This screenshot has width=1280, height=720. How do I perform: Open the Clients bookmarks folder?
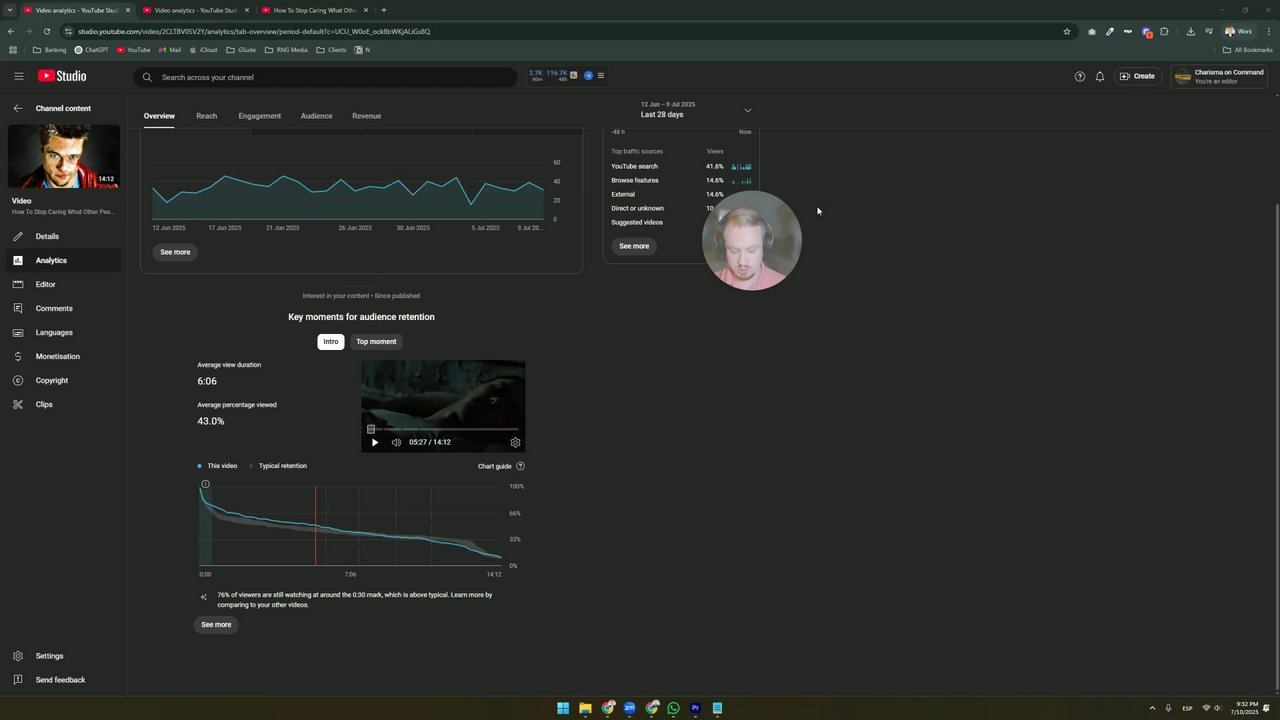(x=331, y=50)
